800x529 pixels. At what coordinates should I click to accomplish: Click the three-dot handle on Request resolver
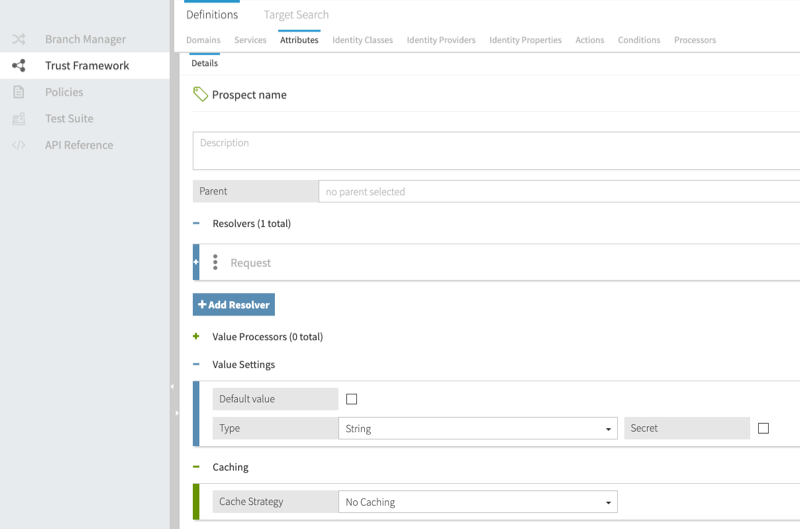(215, 263)
